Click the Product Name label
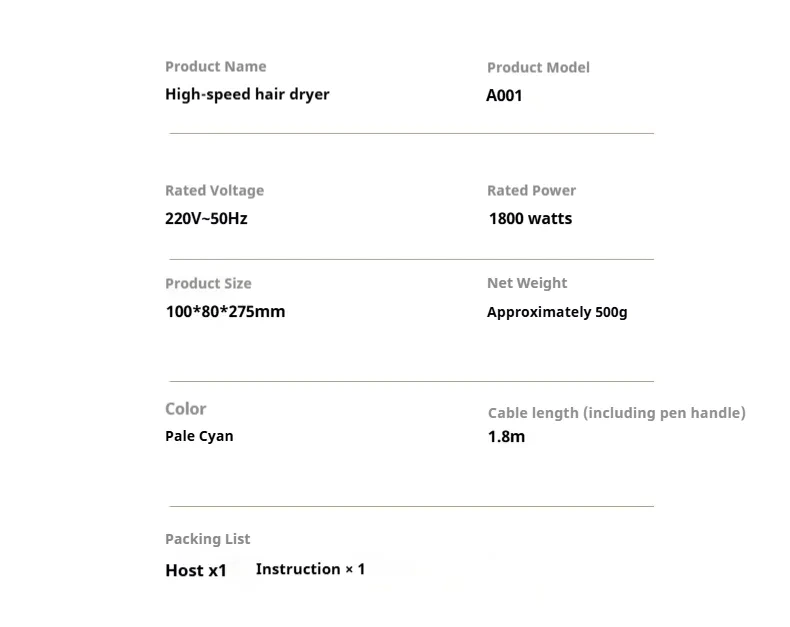This screenshot has height=627, width=790. [x=215, y=66]
